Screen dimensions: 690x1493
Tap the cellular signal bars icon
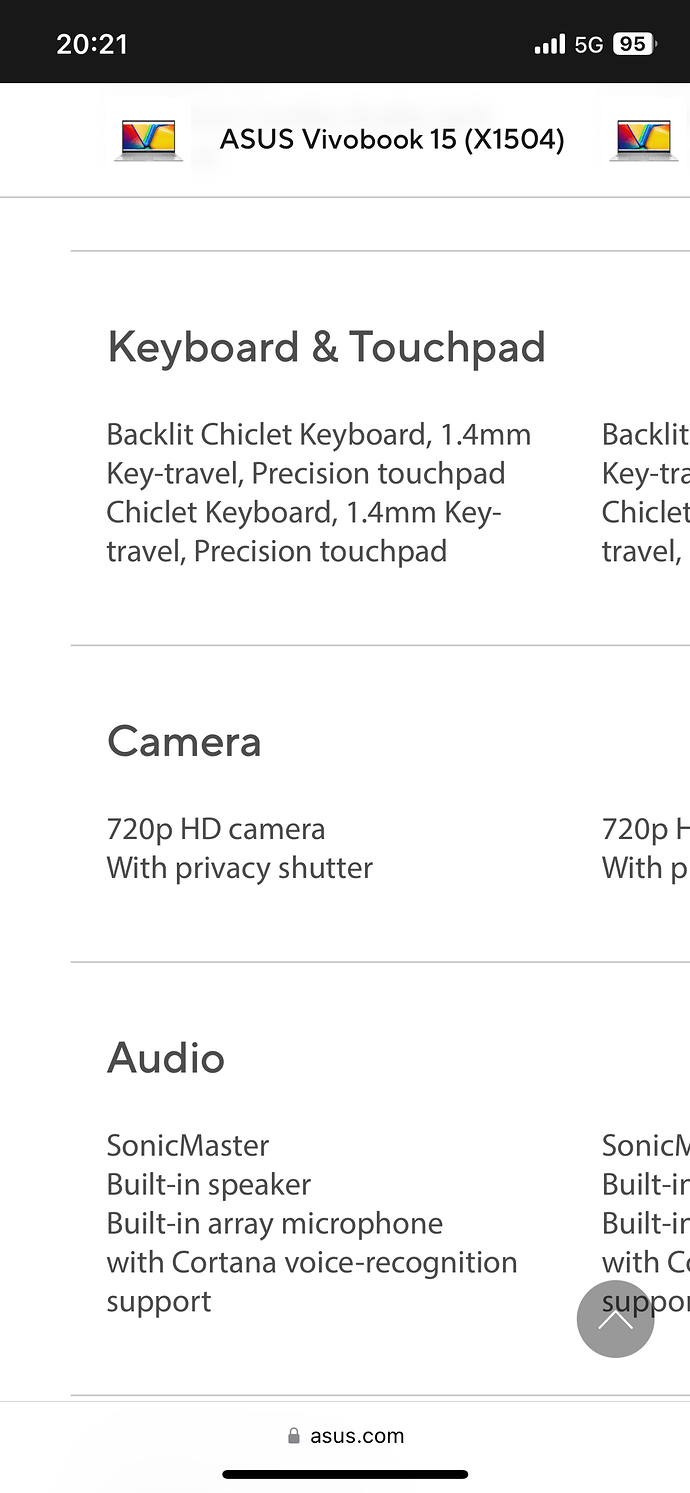(x=549, y=45)
